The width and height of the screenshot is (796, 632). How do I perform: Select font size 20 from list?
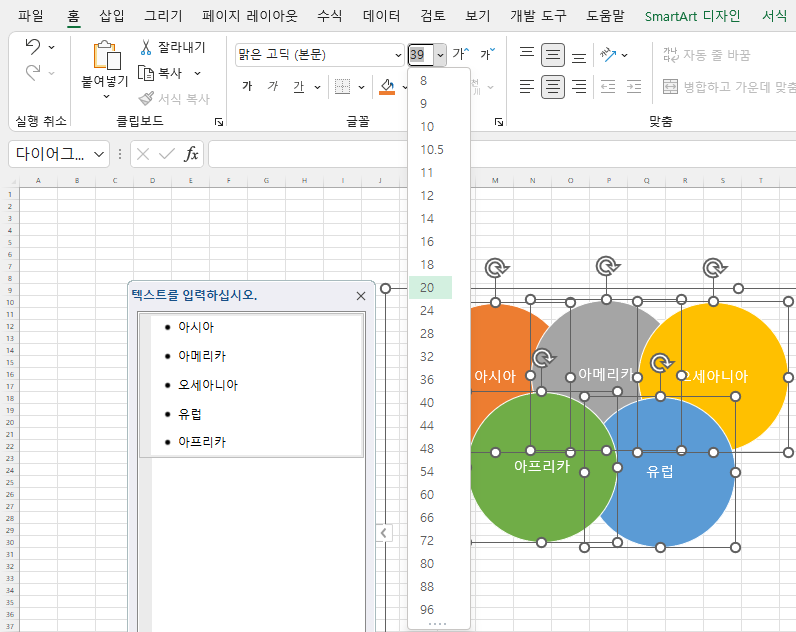click(430, 288)
